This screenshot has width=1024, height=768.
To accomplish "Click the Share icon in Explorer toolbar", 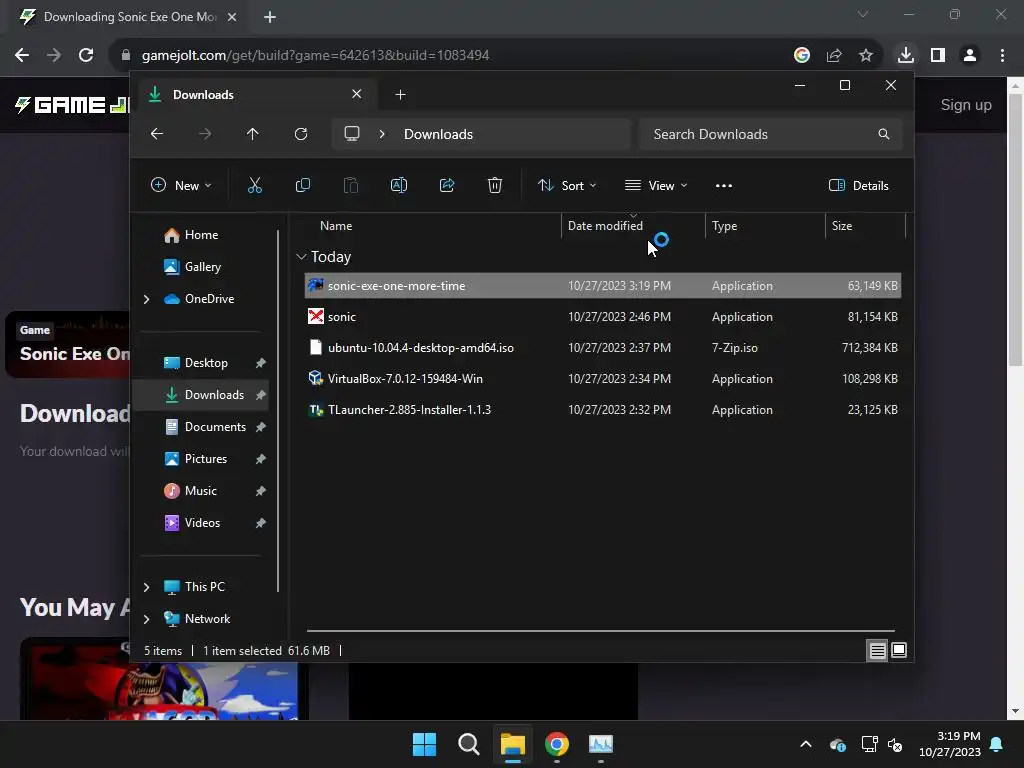I will 447,185.
